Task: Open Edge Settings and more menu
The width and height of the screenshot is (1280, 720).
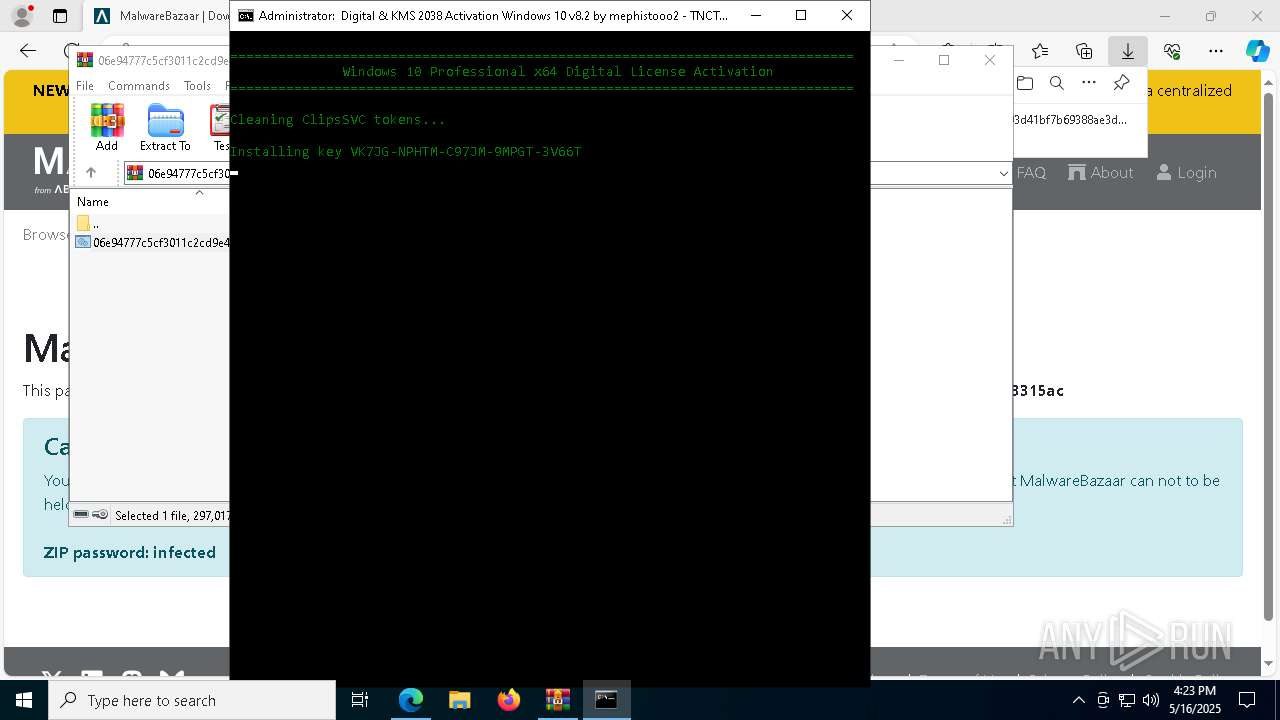Action: point(1216,51)
